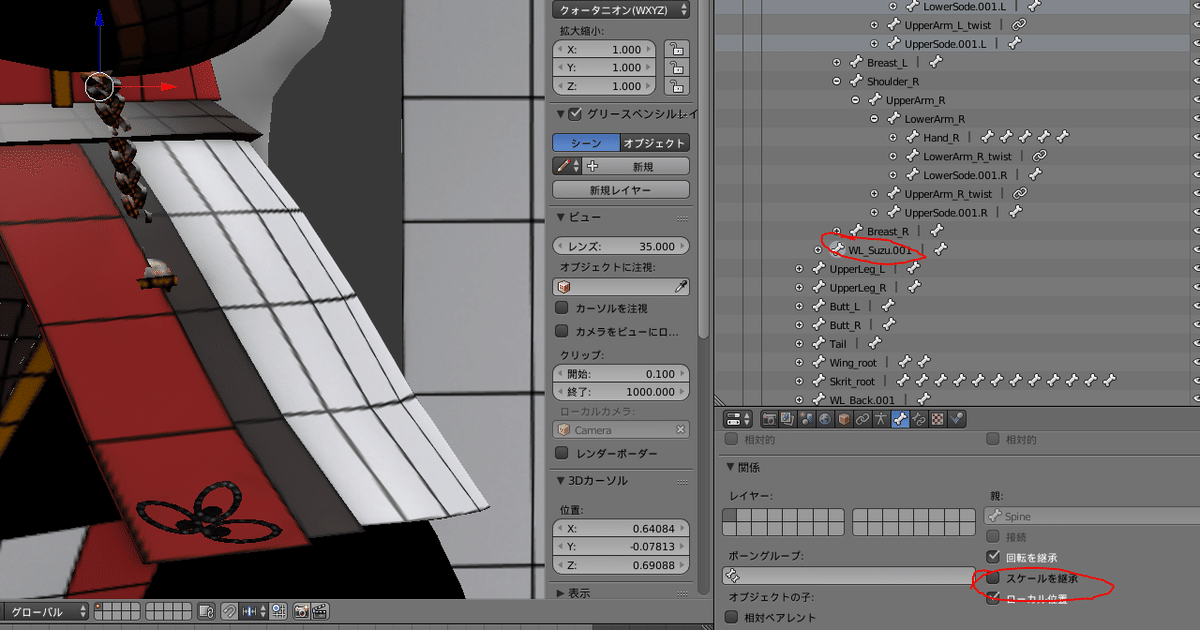Select the シーン grease pencil source tab
The image size is (1200, 630).
pyautogui.click(x=586, y=143)
